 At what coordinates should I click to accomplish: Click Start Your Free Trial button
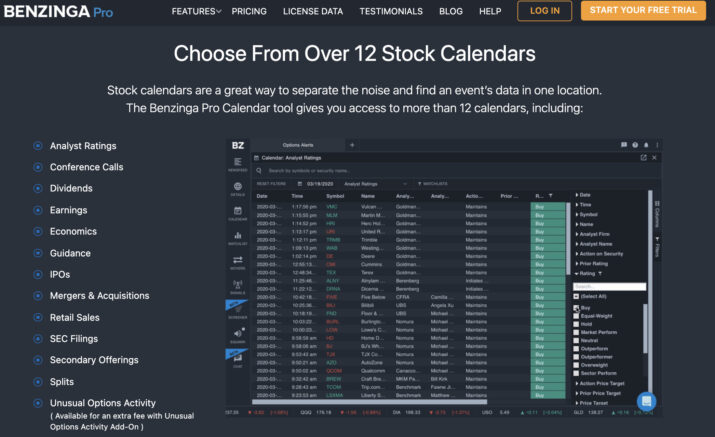(x=643, y=10)
